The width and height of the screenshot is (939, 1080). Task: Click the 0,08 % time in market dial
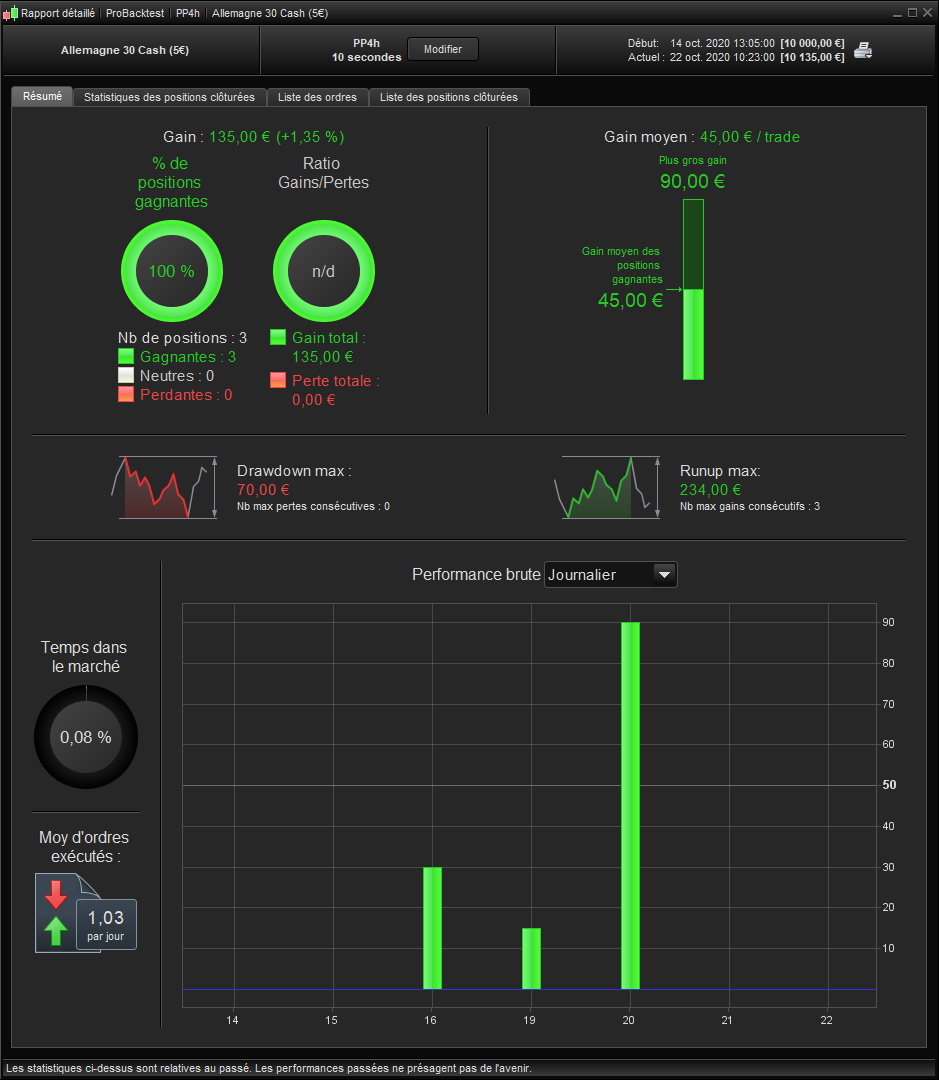86,737
